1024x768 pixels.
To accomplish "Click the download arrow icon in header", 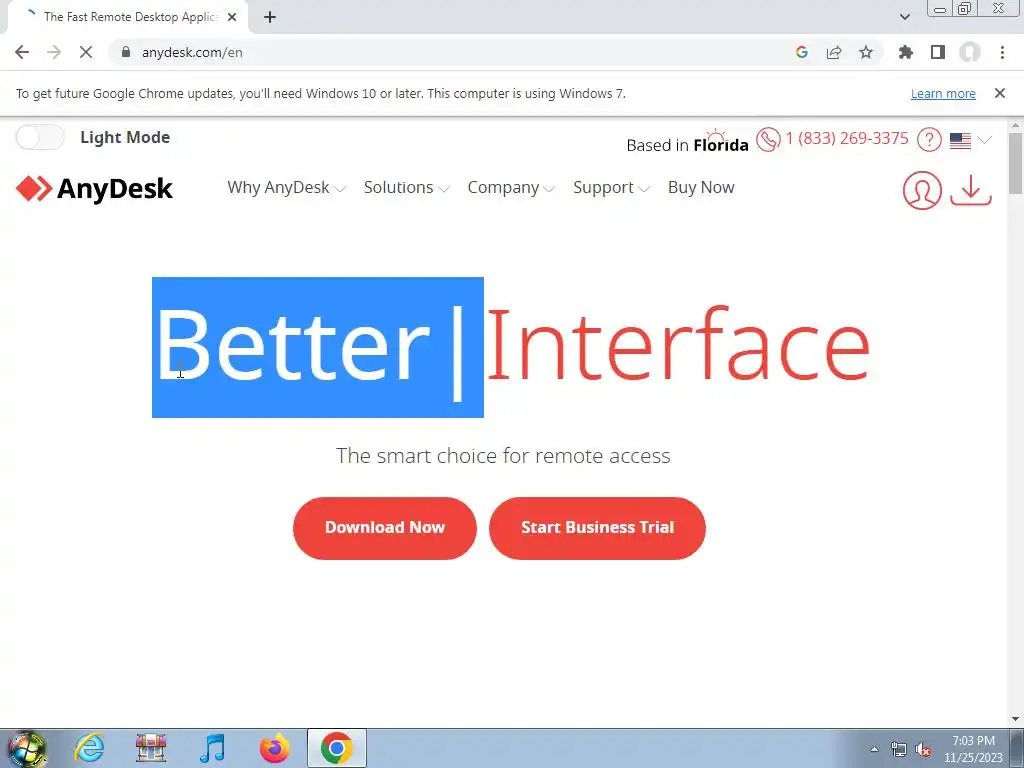I will [971, 190].
